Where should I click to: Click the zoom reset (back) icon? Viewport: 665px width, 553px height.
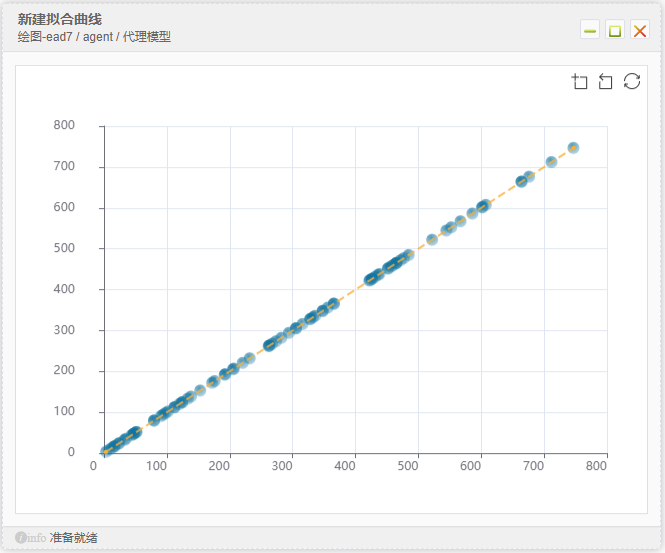605,81
